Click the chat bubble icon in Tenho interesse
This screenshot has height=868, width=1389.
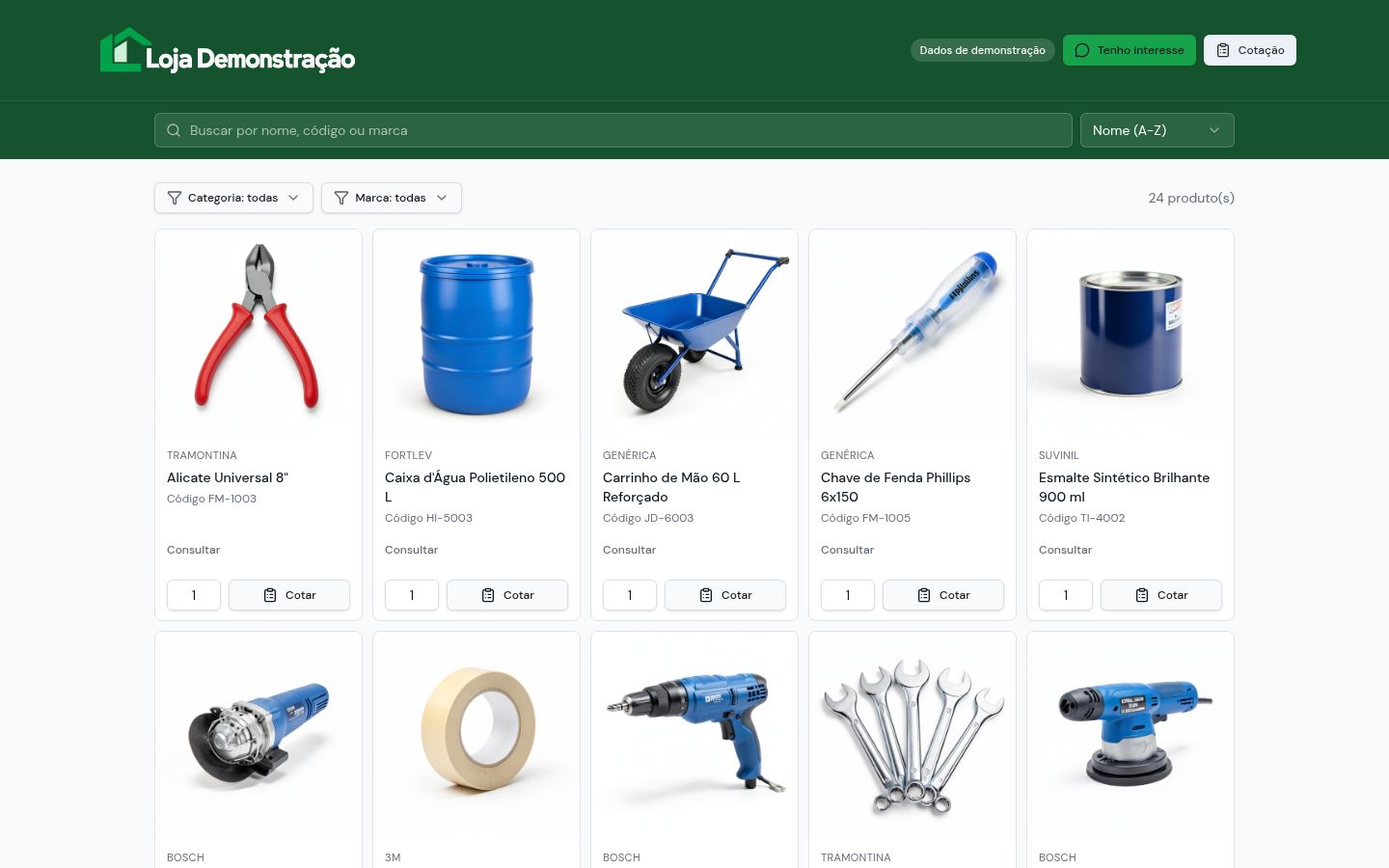(1082, 50)
